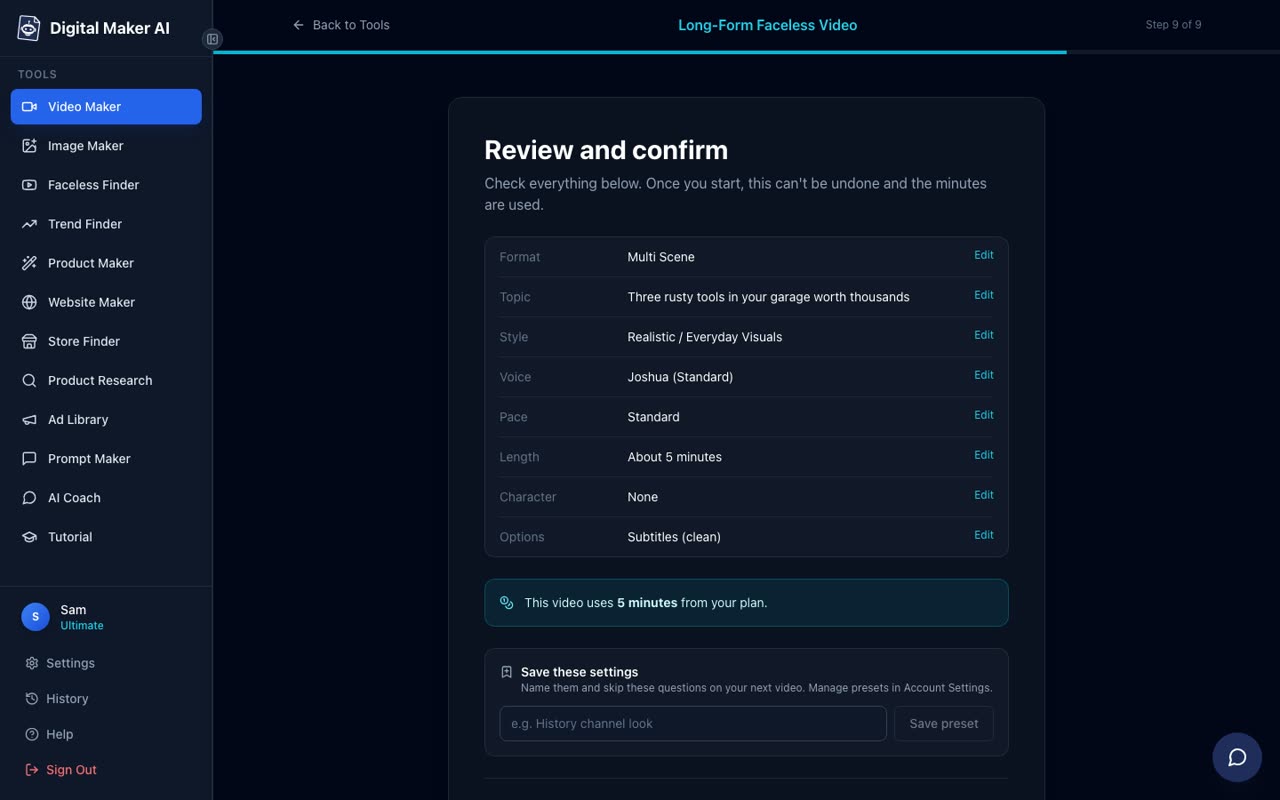Click the Store Finder storefront icon
The width and height of the screenshot is (1280, 800).
click(29, 341)
